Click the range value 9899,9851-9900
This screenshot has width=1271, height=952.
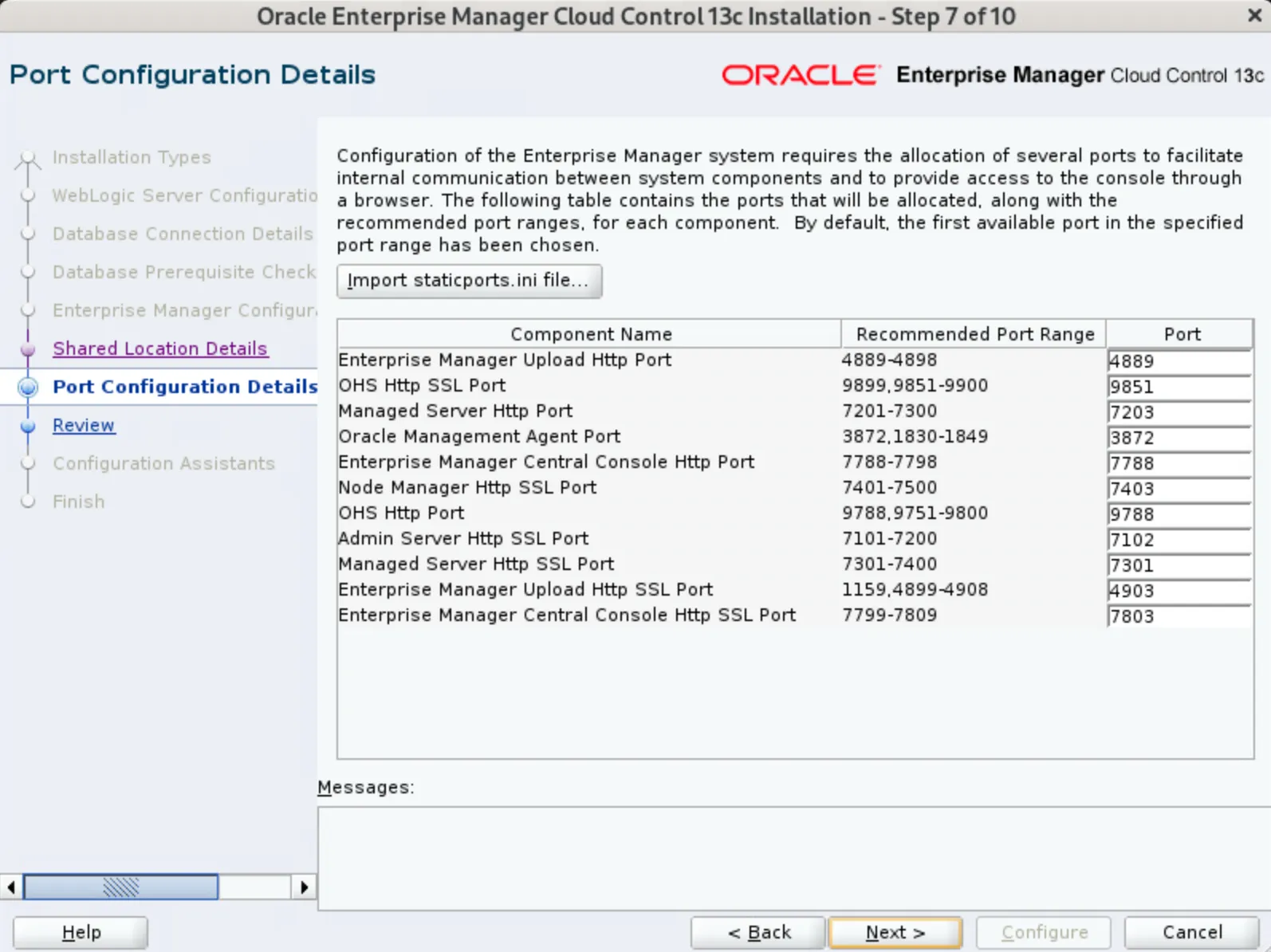point(915,385)
